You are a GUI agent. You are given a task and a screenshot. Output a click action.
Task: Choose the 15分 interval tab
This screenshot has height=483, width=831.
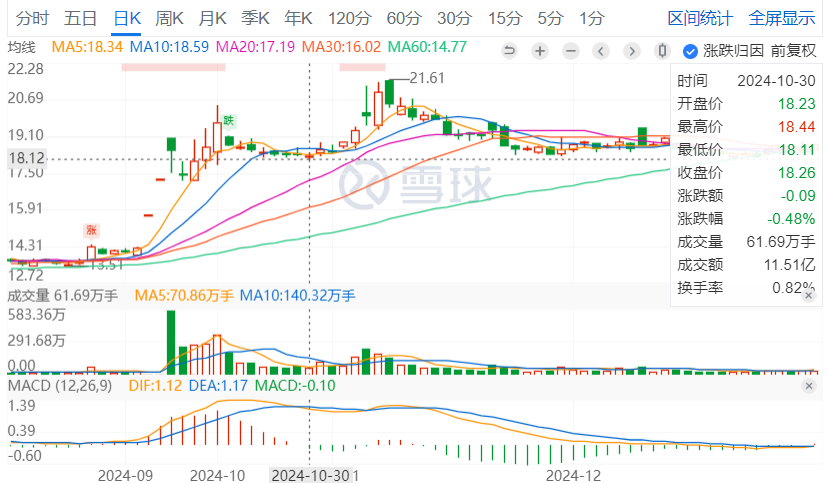[x=505, y=19]
